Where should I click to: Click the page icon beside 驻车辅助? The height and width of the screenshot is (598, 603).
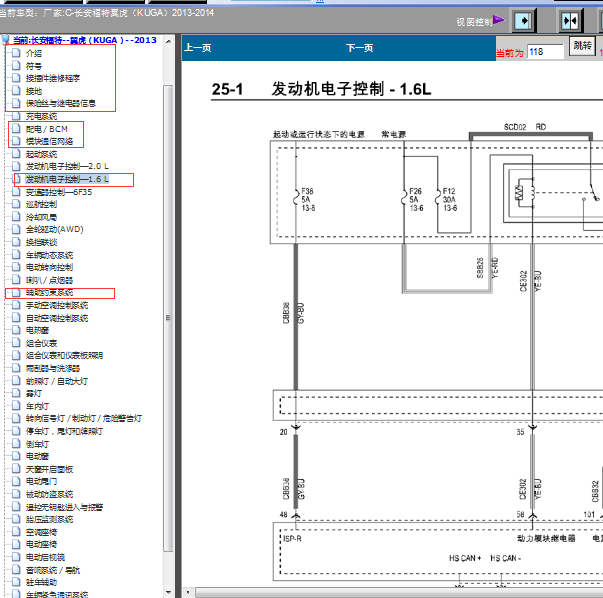click(16, 582)
